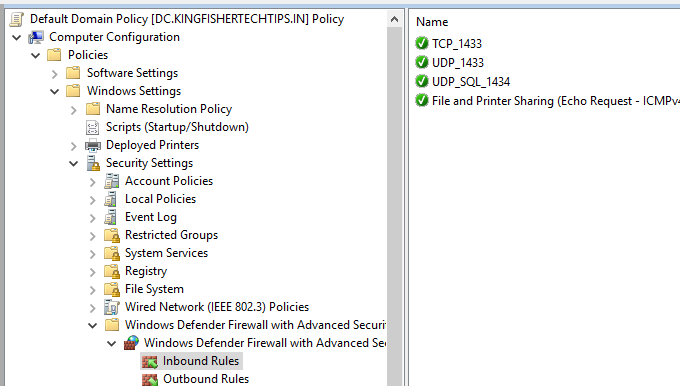Select the TCP_1433 rule
Image resolution: width=680 pixels, height=386 pixels.
click(457, 44)
